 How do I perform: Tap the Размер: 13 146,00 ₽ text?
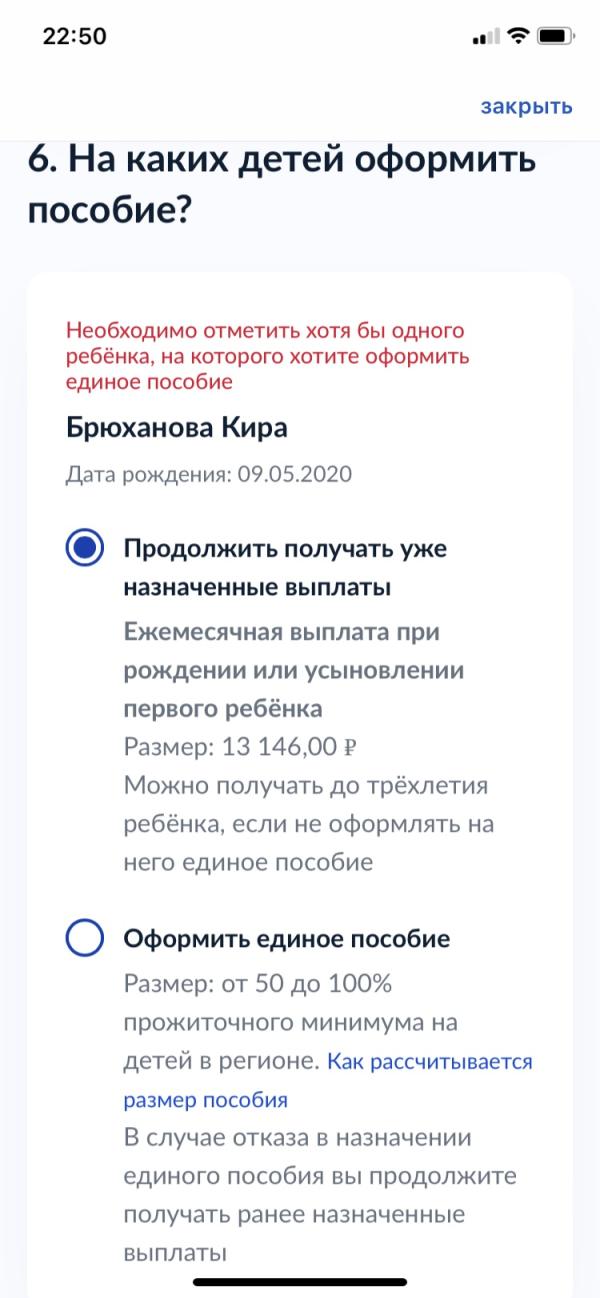(x=241, y=748)
